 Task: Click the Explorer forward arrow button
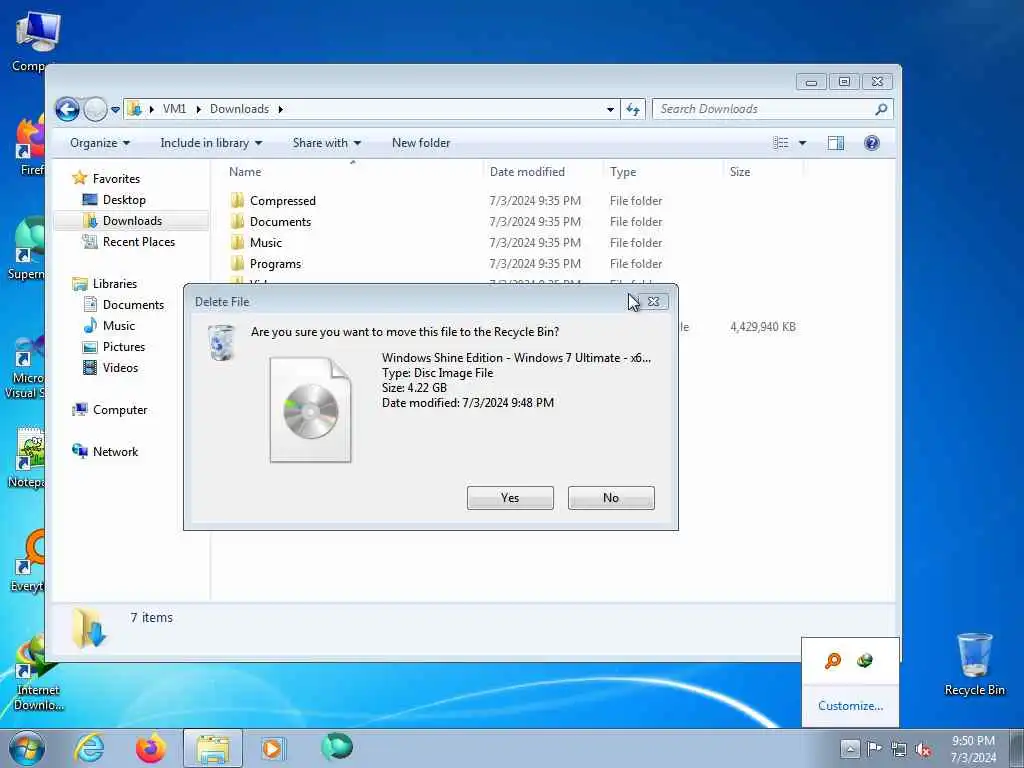coord(95,109)
